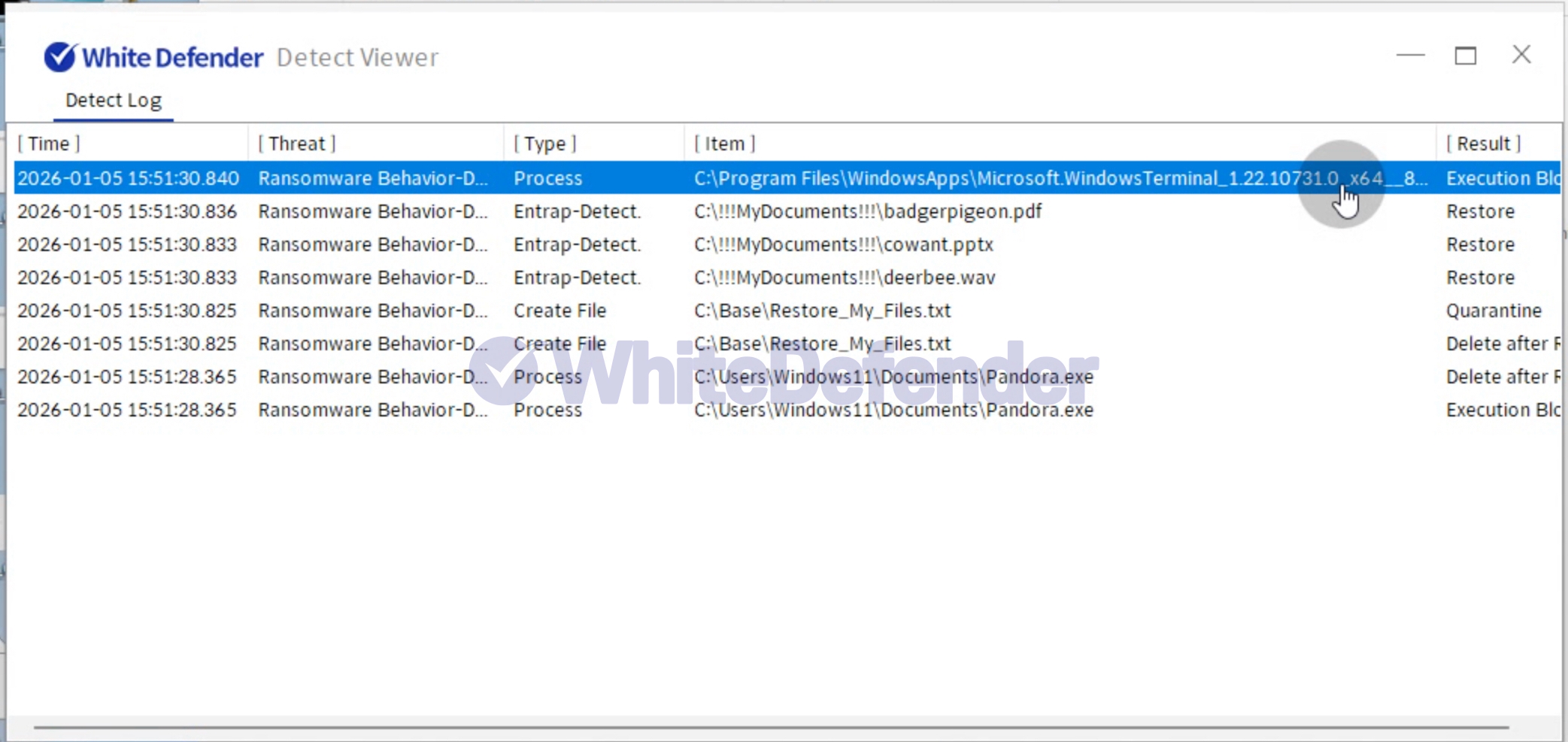This screenshot has width=1568, height=742.
Task: Click the Type column header
Action: click(x=544, y=144)
